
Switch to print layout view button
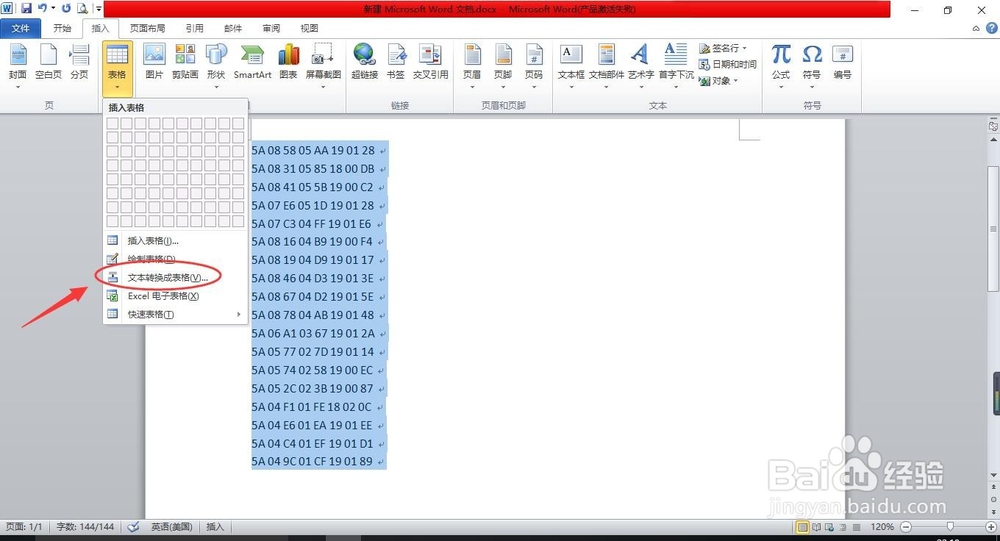(x=803, y=527)
